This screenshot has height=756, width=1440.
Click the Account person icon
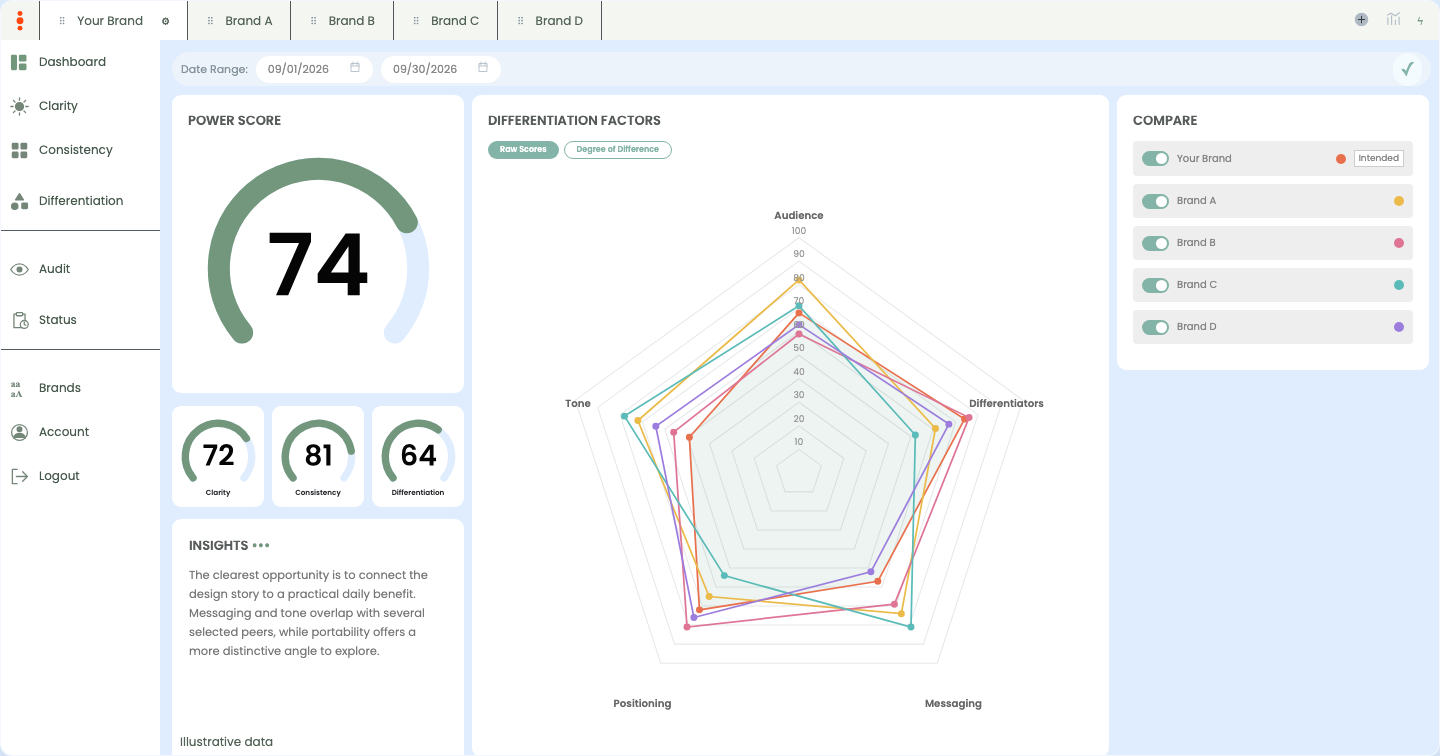(19, 432)
